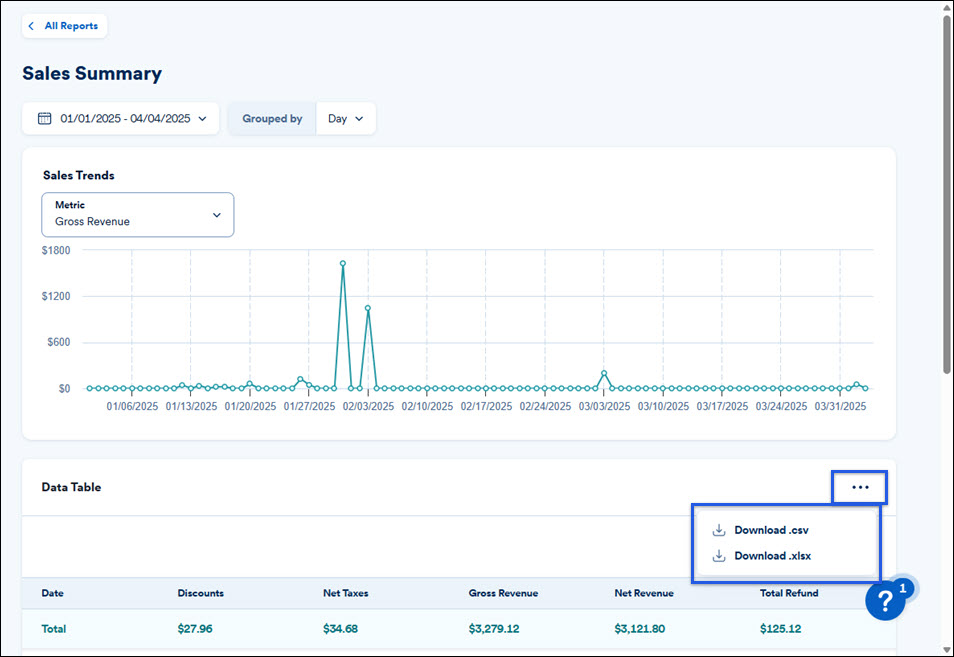Viewport: 954px width, 657px height.
Task: Select Download .csv from the export menu
Action: (x=772, y=530)
